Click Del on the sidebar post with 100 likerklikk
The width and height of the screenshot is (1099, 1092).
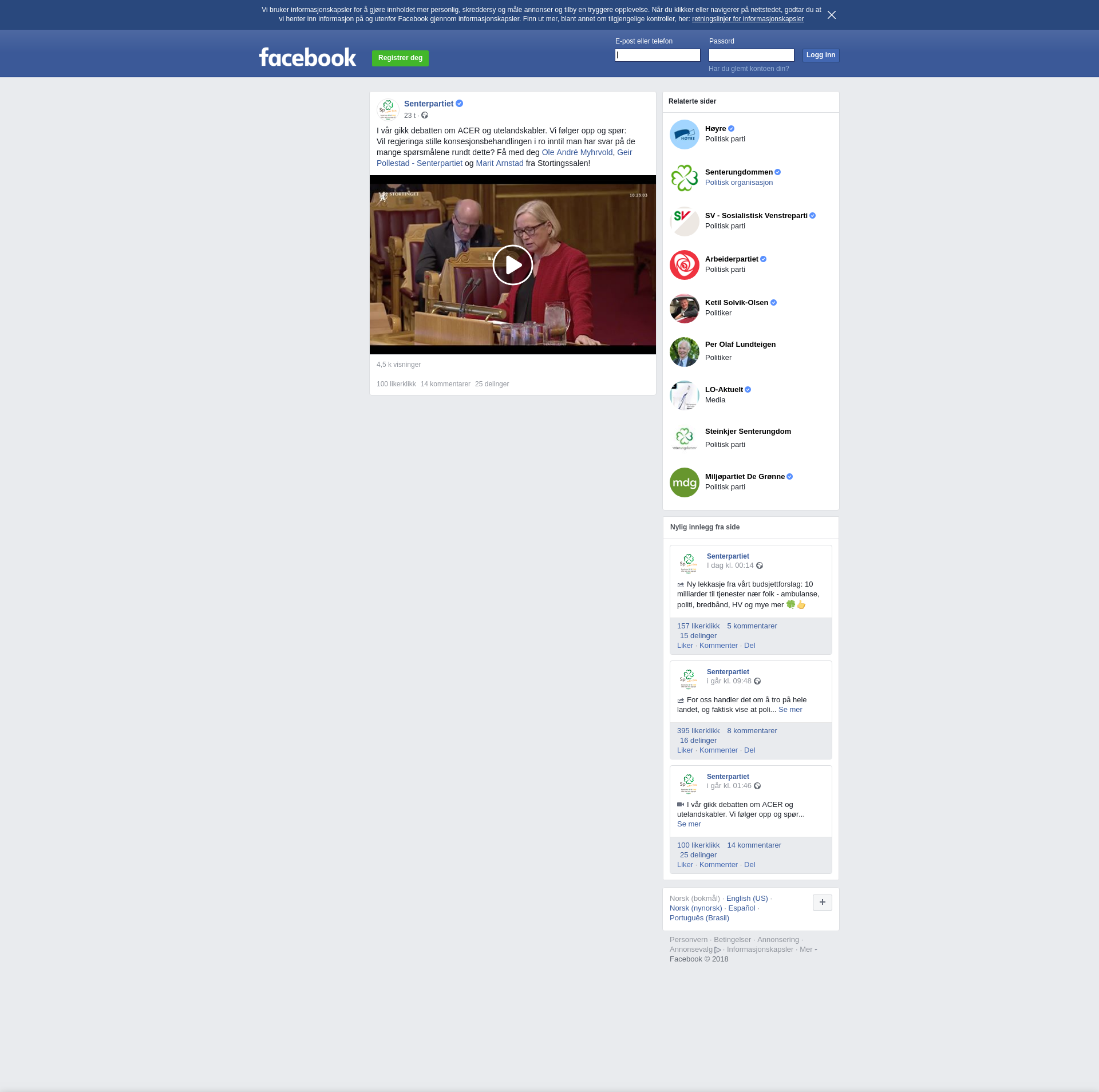click(x=750, y=865)
